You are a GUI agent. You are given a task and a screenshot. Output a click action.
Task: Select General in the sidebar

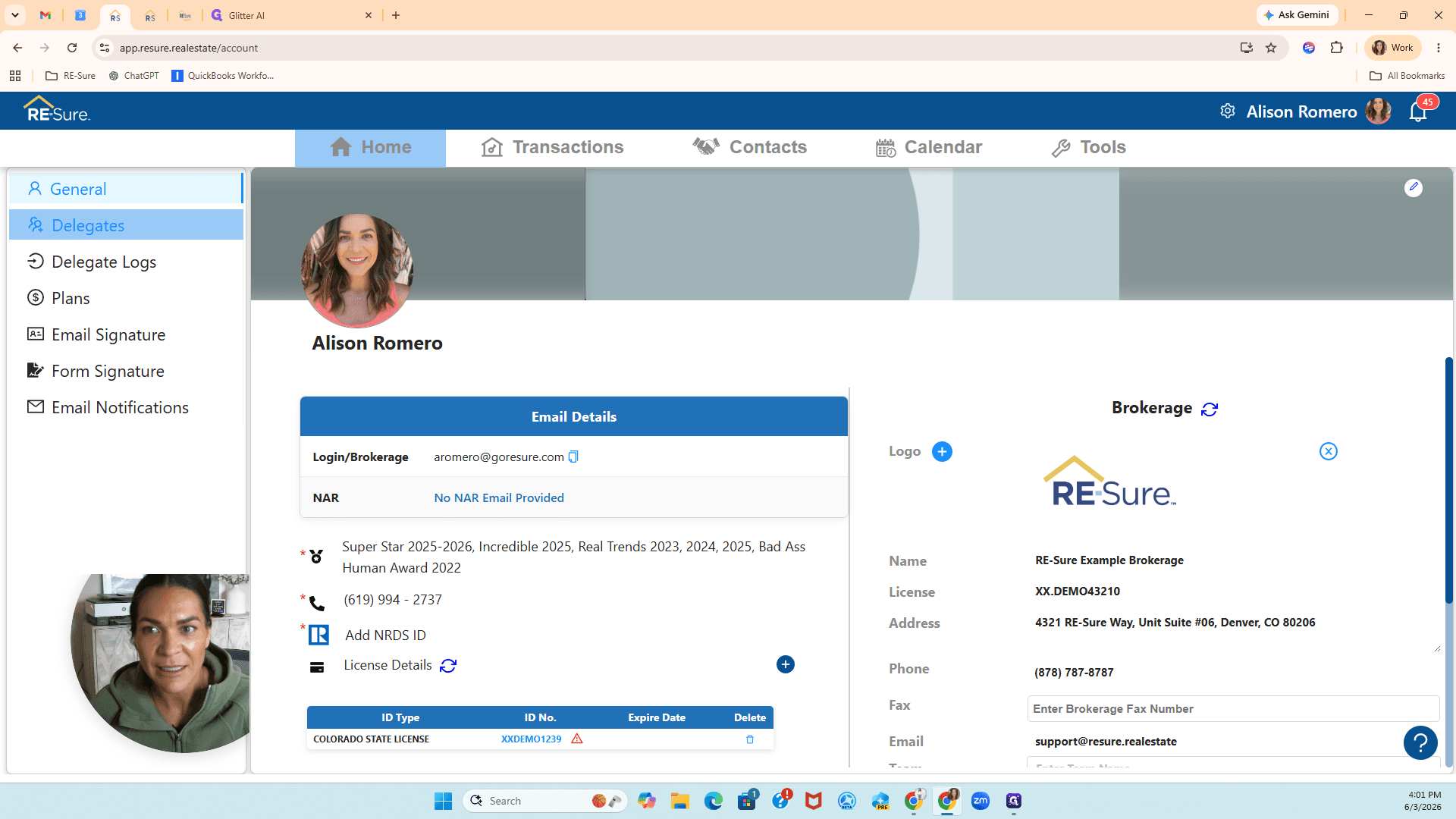(x=126, y=189)
